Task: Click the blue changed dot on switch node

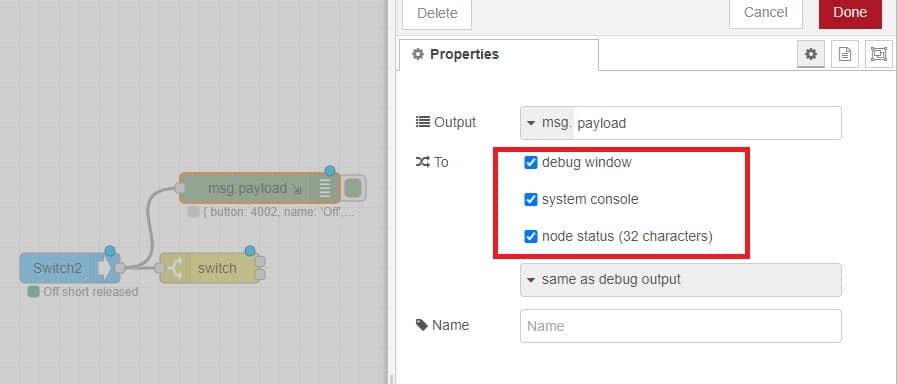Action: pos(249,251)
